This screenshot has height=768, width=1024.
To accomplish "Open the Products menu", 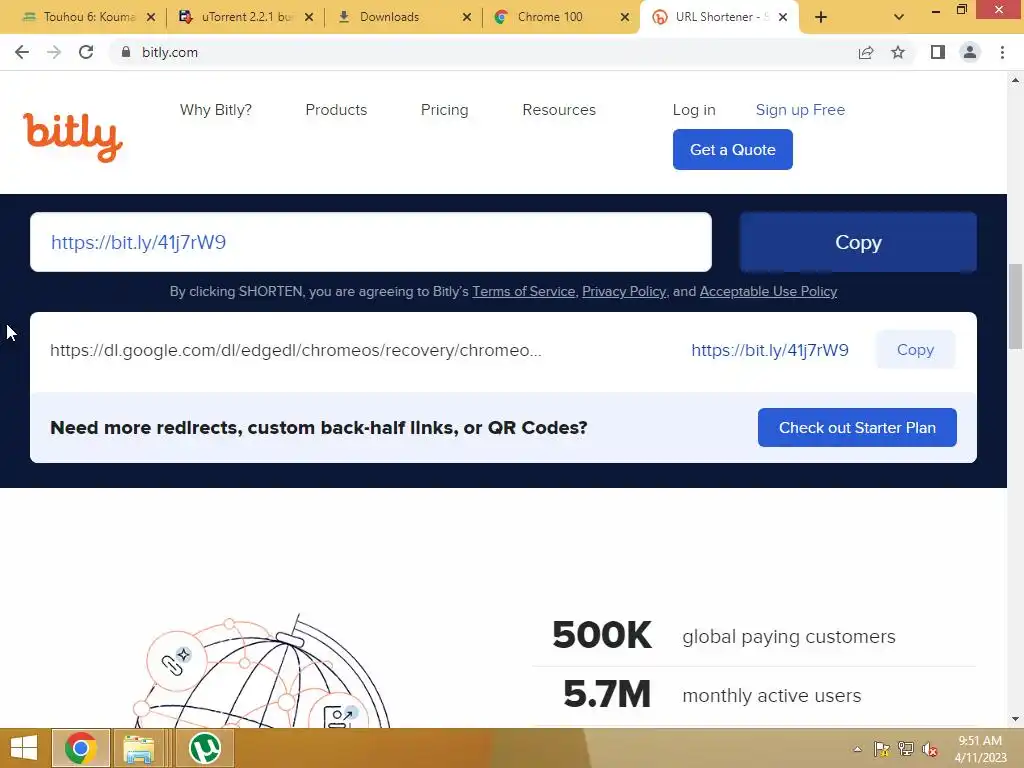I will point(336,110).
